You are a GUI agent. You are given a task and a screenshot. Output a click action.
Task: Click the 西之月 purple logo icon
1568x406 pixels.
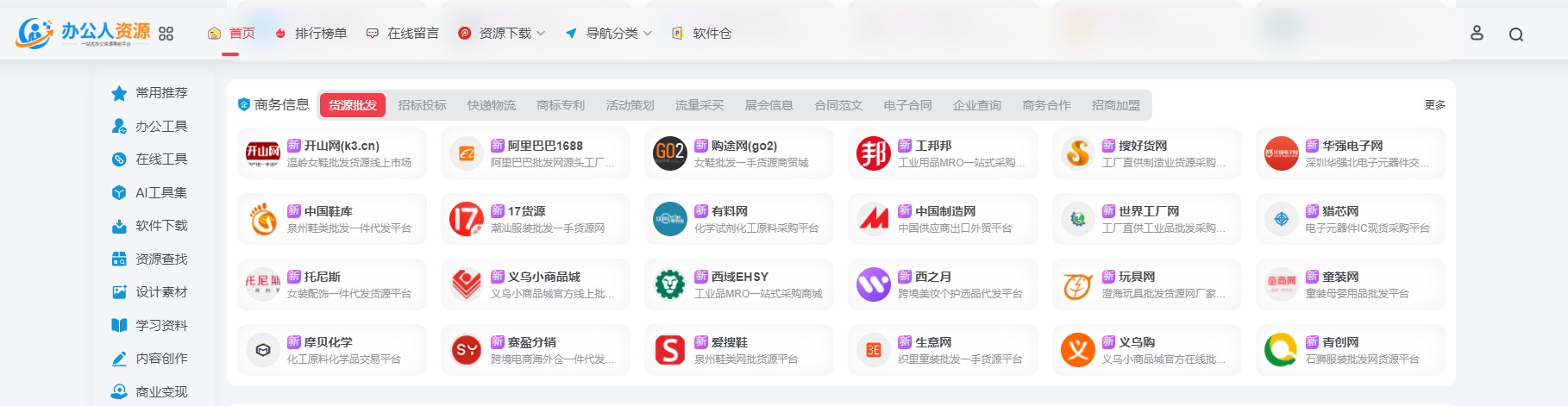(874, 284)
